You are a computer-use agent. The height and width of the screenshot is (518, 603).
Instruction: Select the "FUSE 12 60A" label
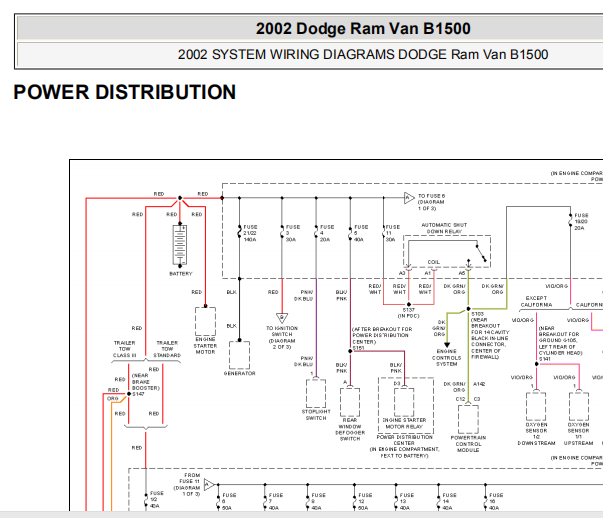[365, 502]
